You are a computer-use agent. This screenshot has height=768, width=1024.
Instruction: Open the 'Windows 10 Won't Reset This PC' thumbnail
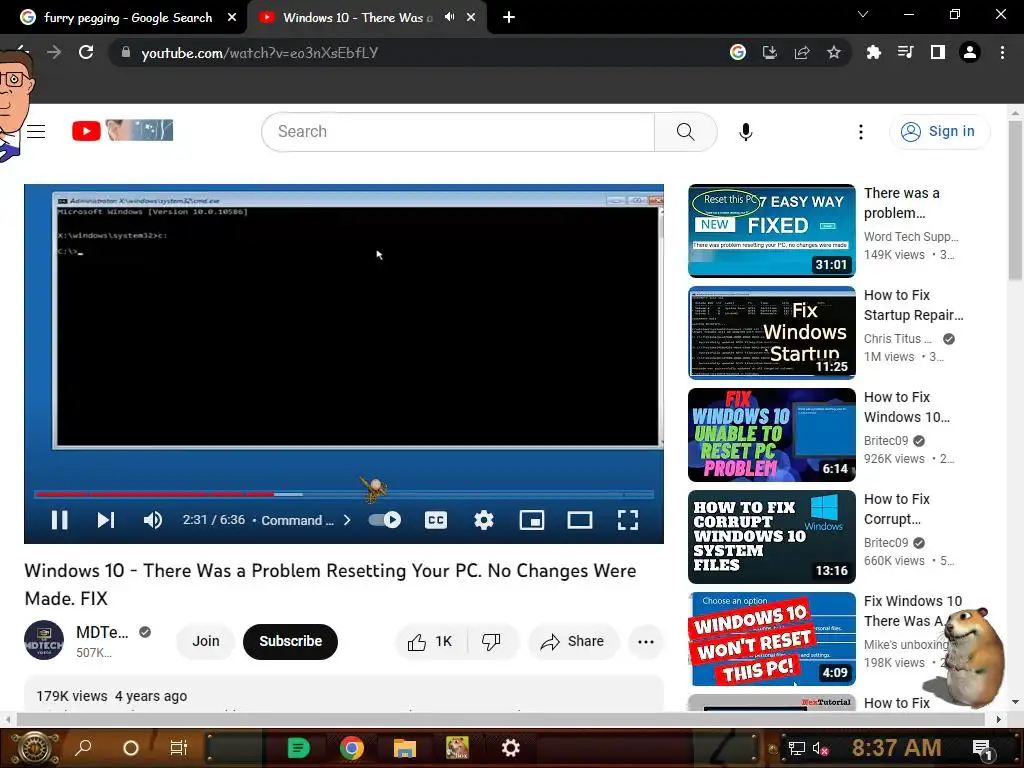(771, 639)
